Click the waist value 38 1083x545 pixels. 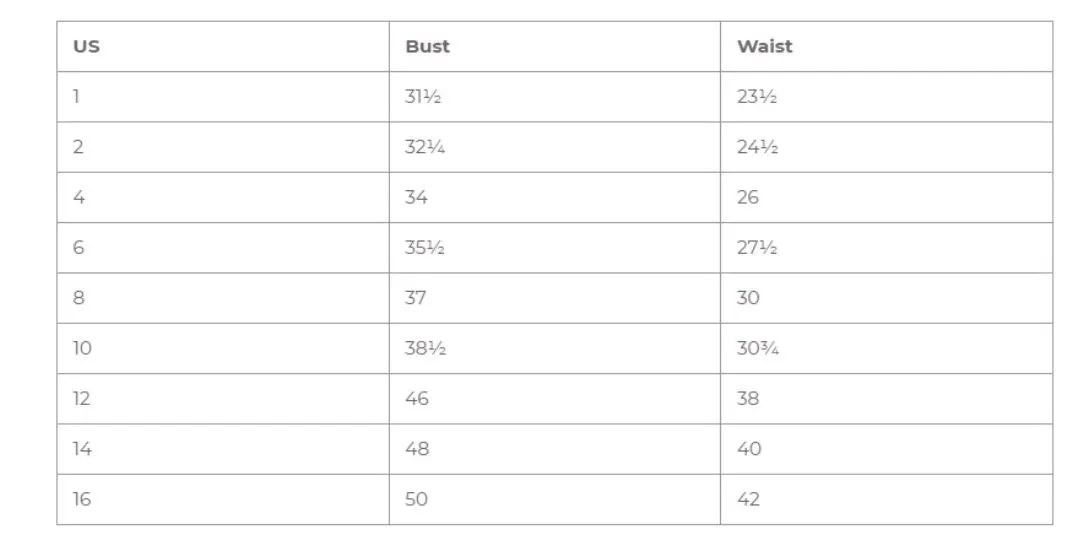(x=748, y=399)
